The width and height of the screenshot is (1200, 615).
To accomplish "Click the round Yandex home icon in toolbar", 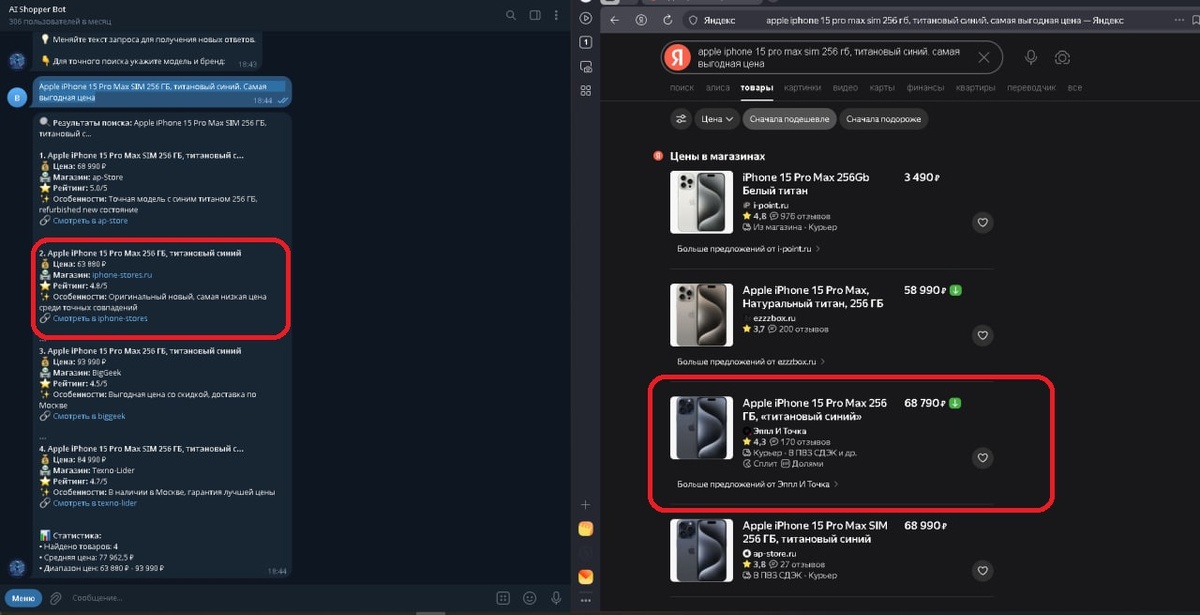I will click(641, 19).
